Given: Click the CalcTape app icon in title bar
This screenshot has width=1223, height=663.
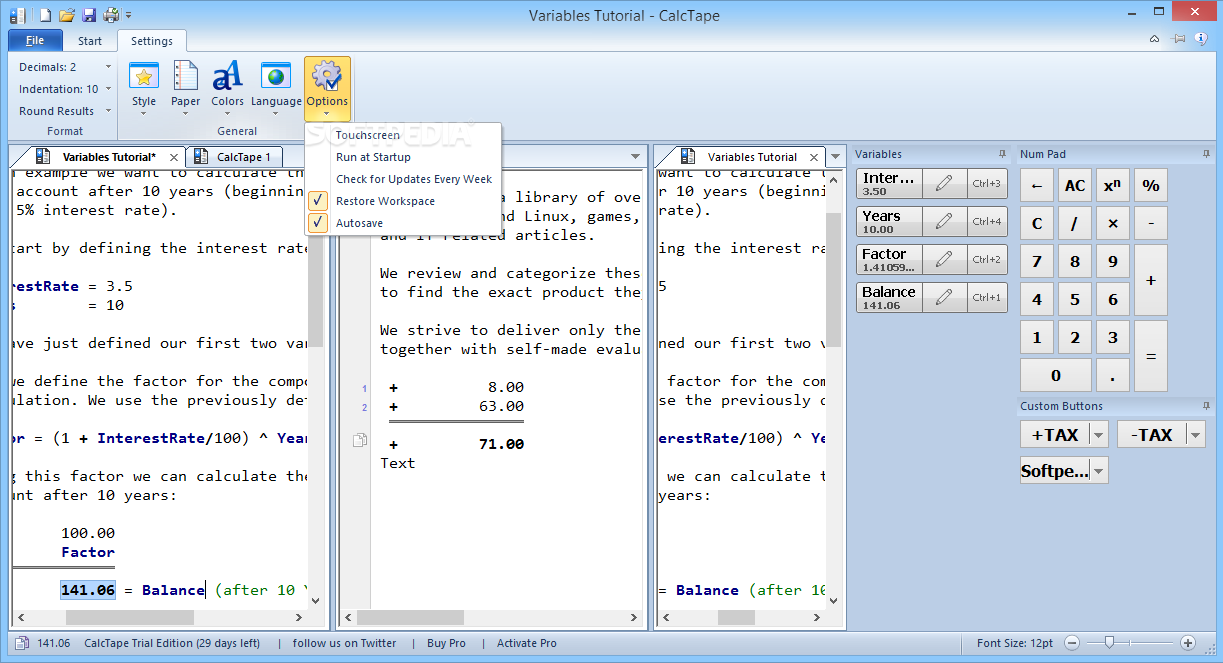Looking at the screenshot, I should click(x=16, y=15).
